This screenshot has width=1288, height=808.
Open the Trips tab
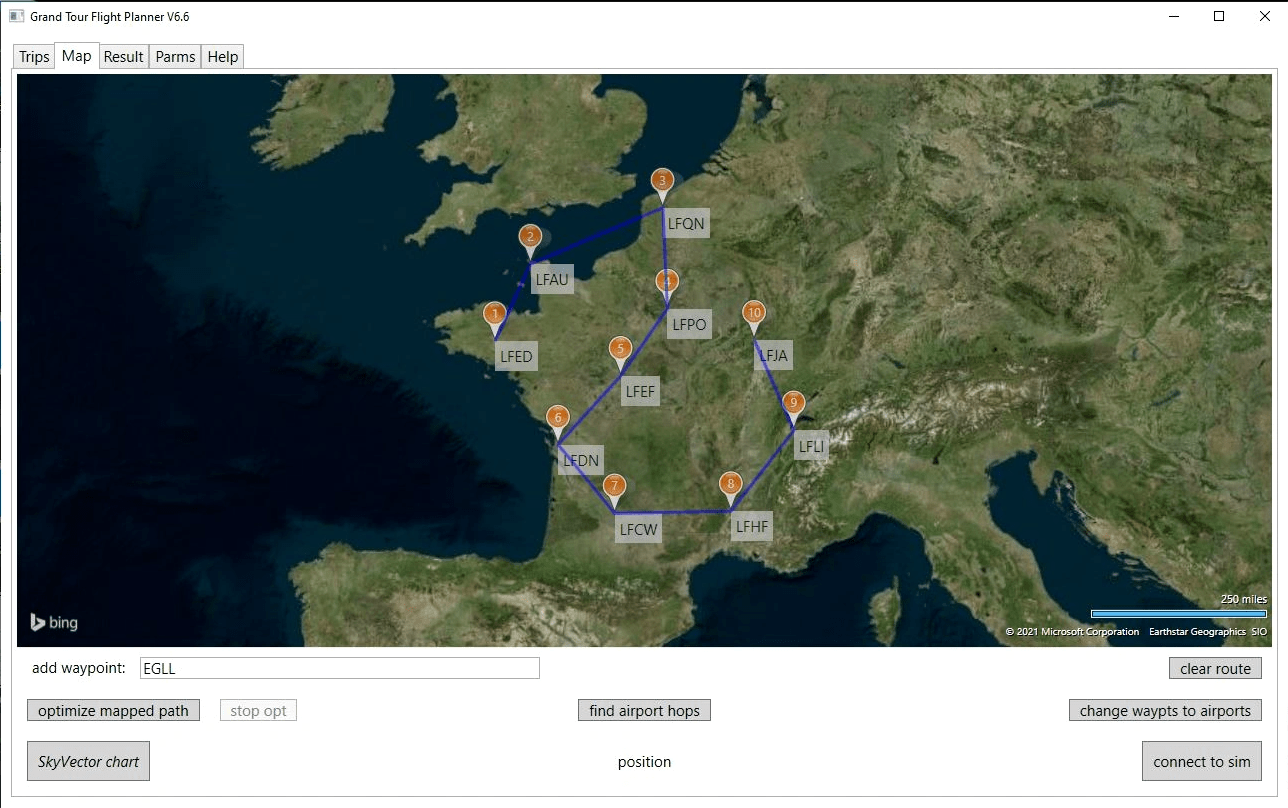tap(34, 57)
